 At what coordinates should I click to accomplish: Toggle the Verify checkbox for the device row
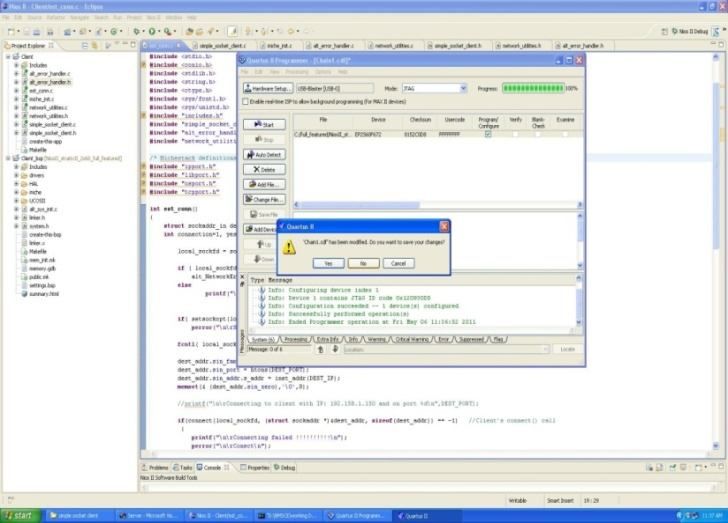tap(515, 134)
